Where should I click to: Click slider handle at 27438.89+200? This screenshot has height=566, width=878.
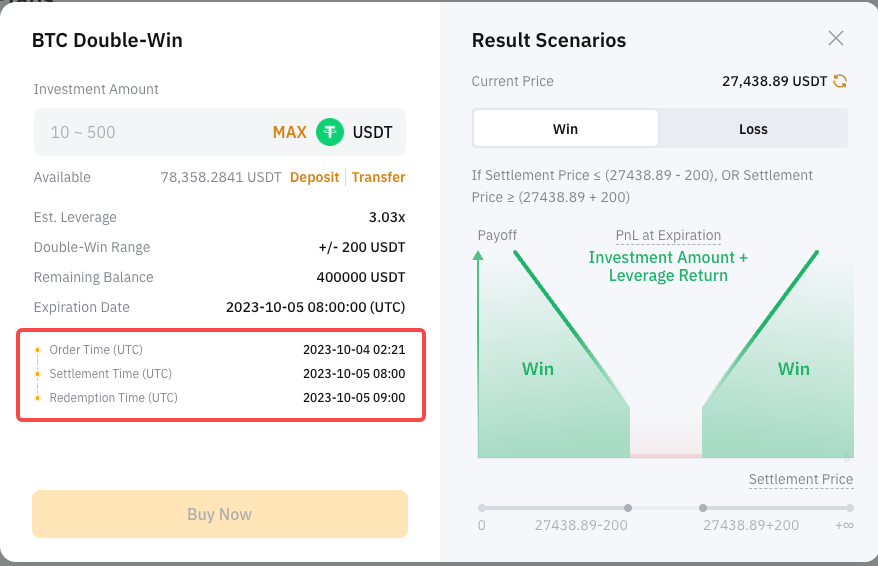[703, 508]
